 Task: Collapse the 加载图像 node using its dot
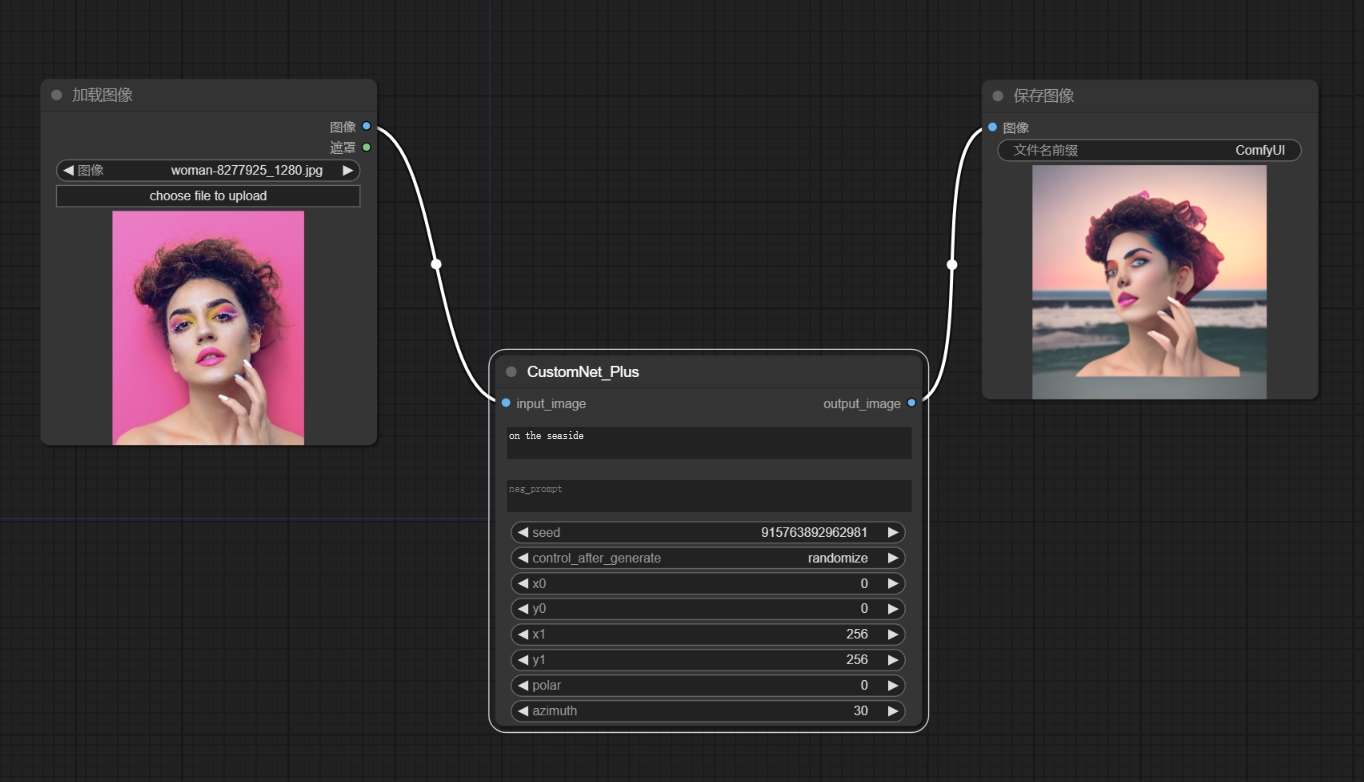click(57, 95)
